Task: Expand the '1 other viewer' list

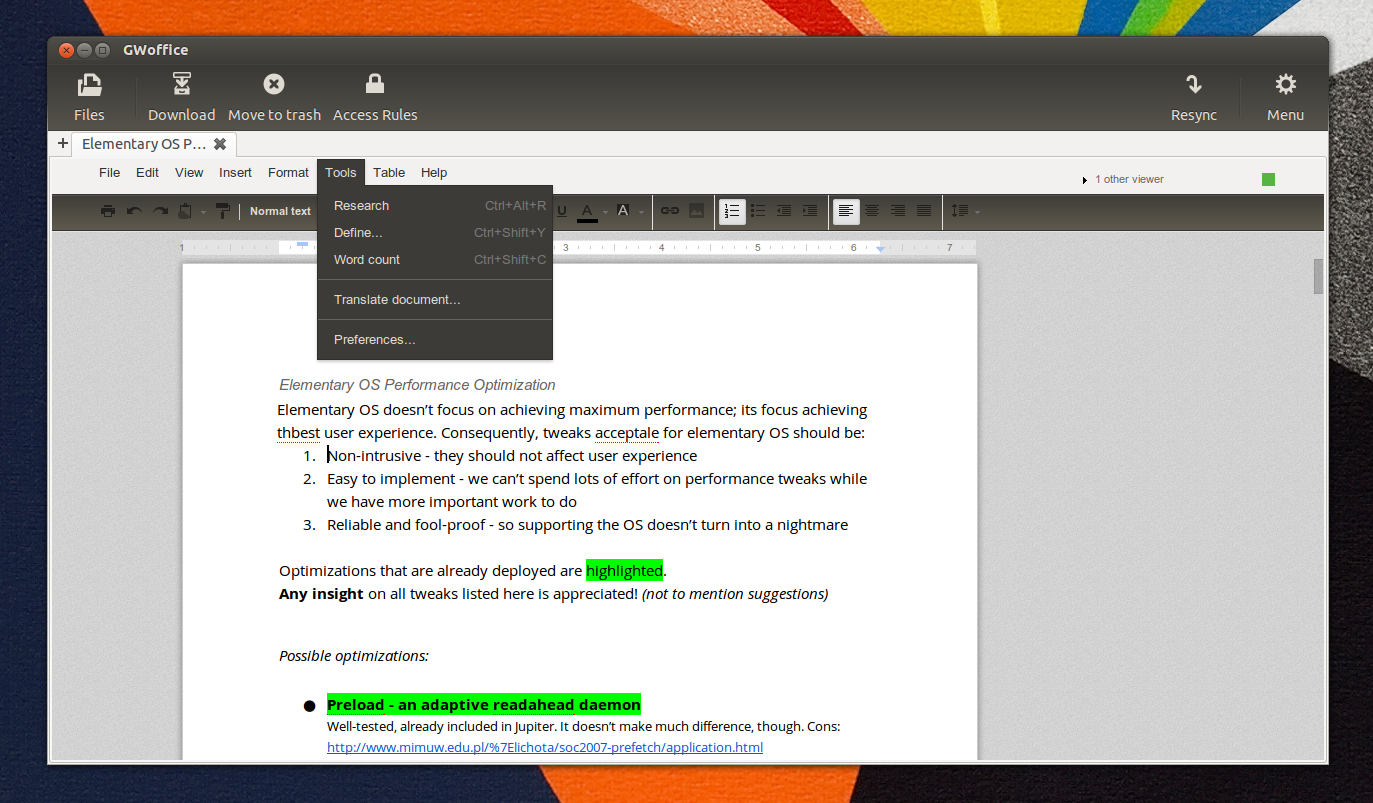Action: (1123, 180)
